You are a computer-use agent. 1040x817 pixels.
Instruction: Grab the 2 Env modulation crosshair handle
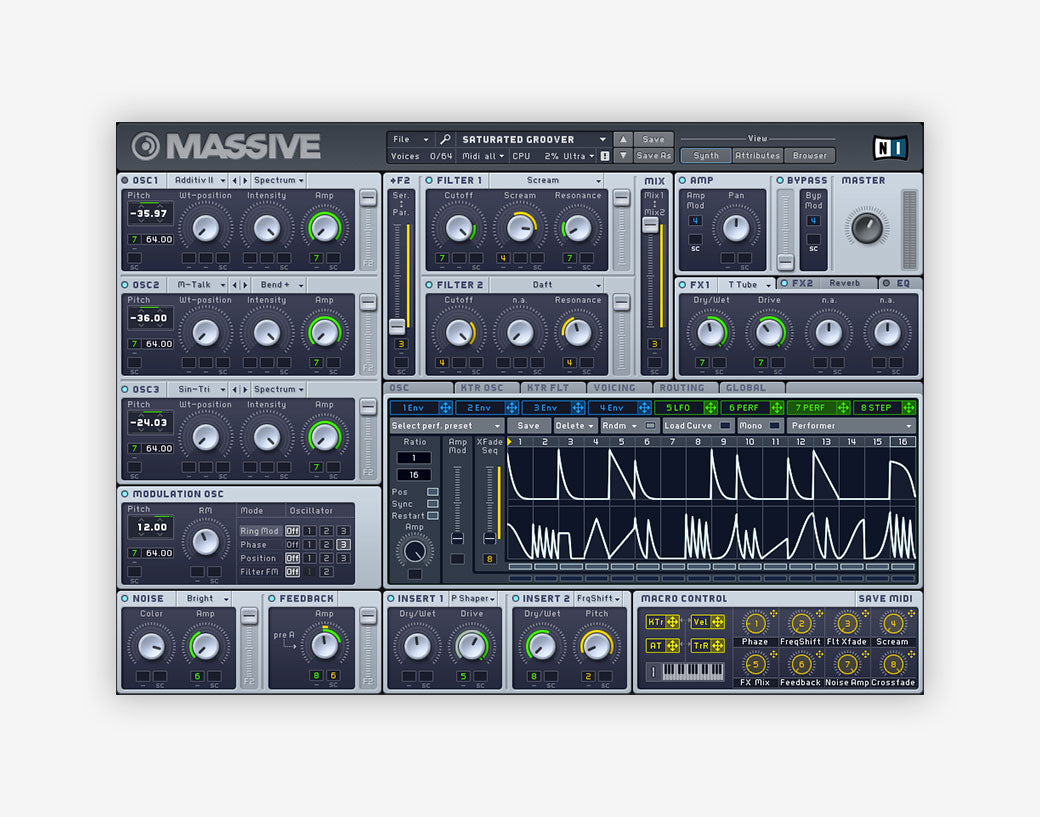[x=512, y=408]
